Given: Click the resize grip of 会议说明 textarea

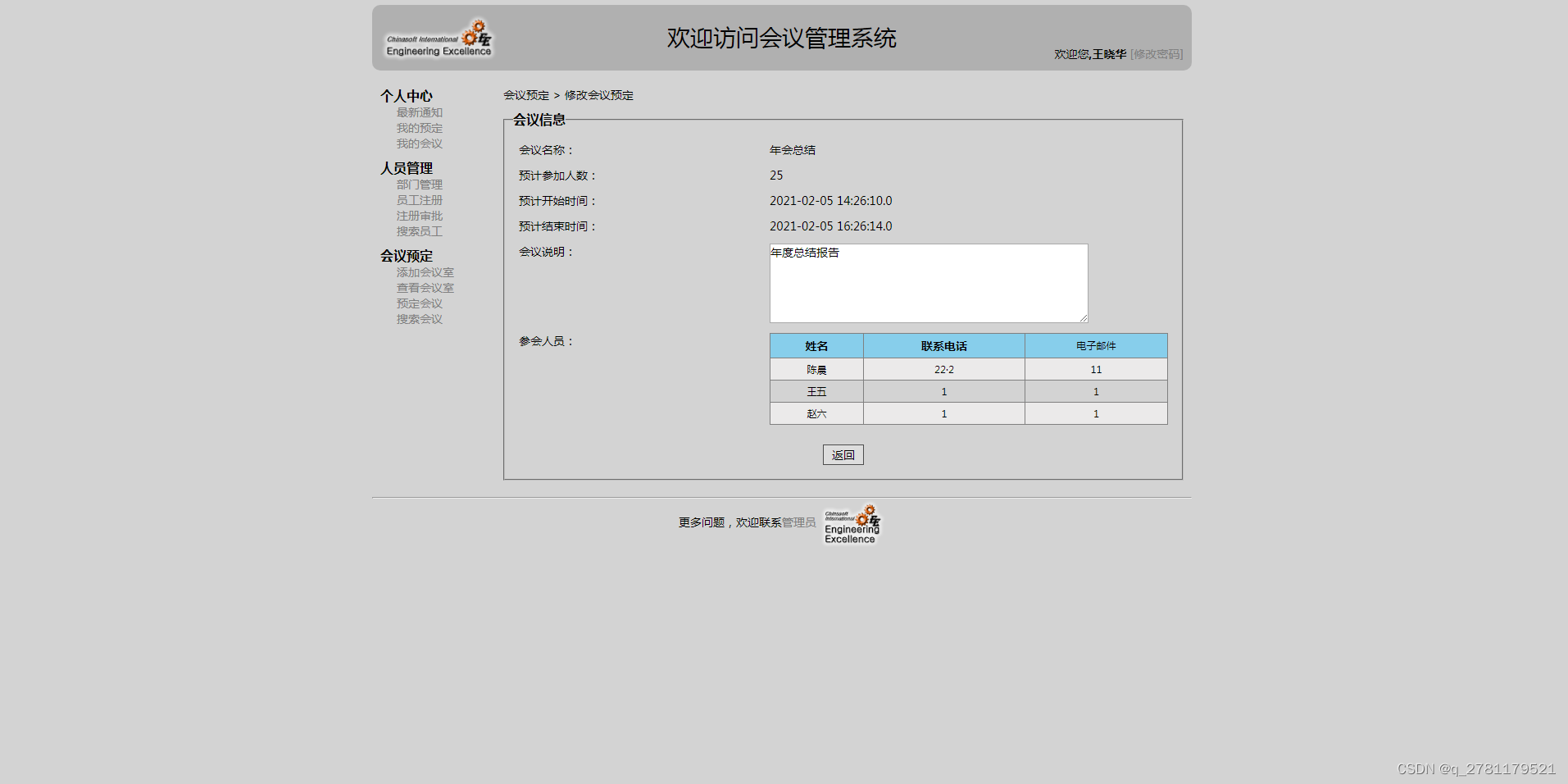Looking at the screenshot, I should [1083, 317].
